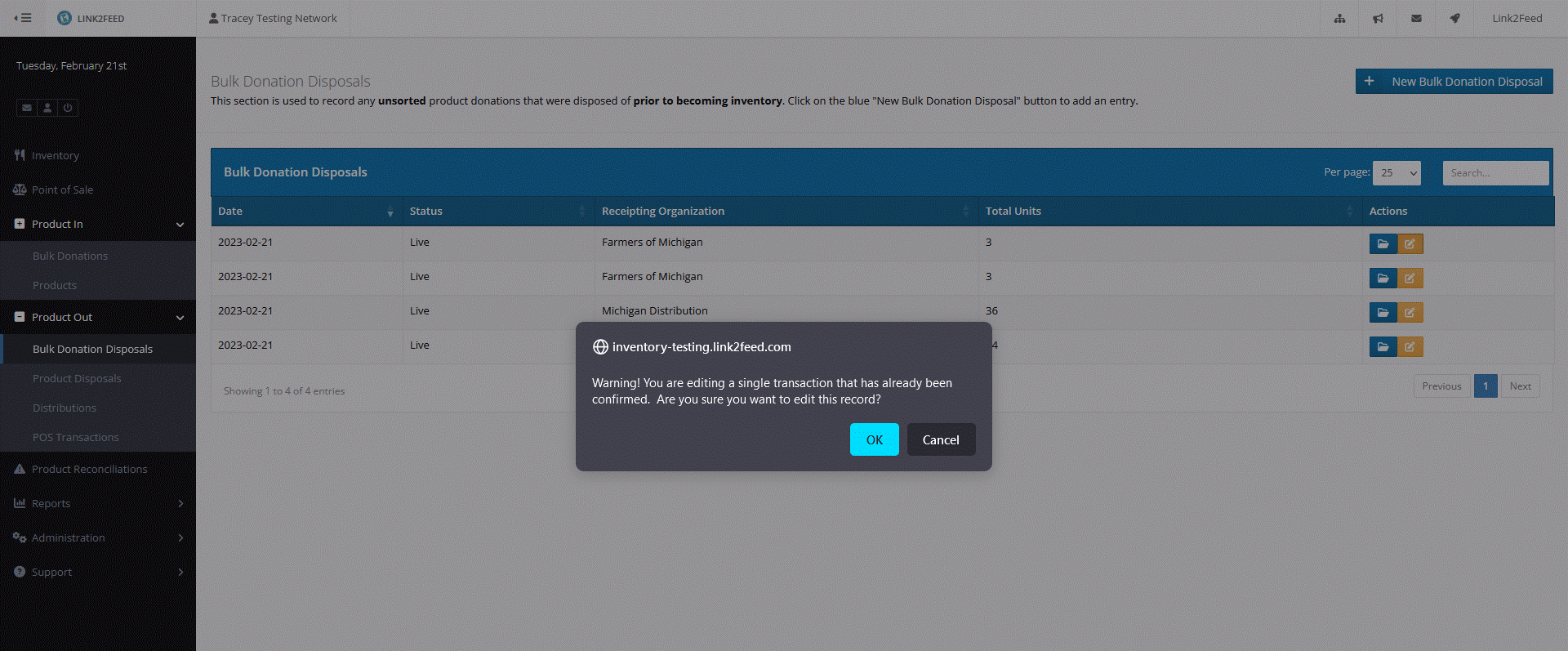Cancel the edit confirmation dialog
This screenshot has width=1568, height=651.
(941, 439)
